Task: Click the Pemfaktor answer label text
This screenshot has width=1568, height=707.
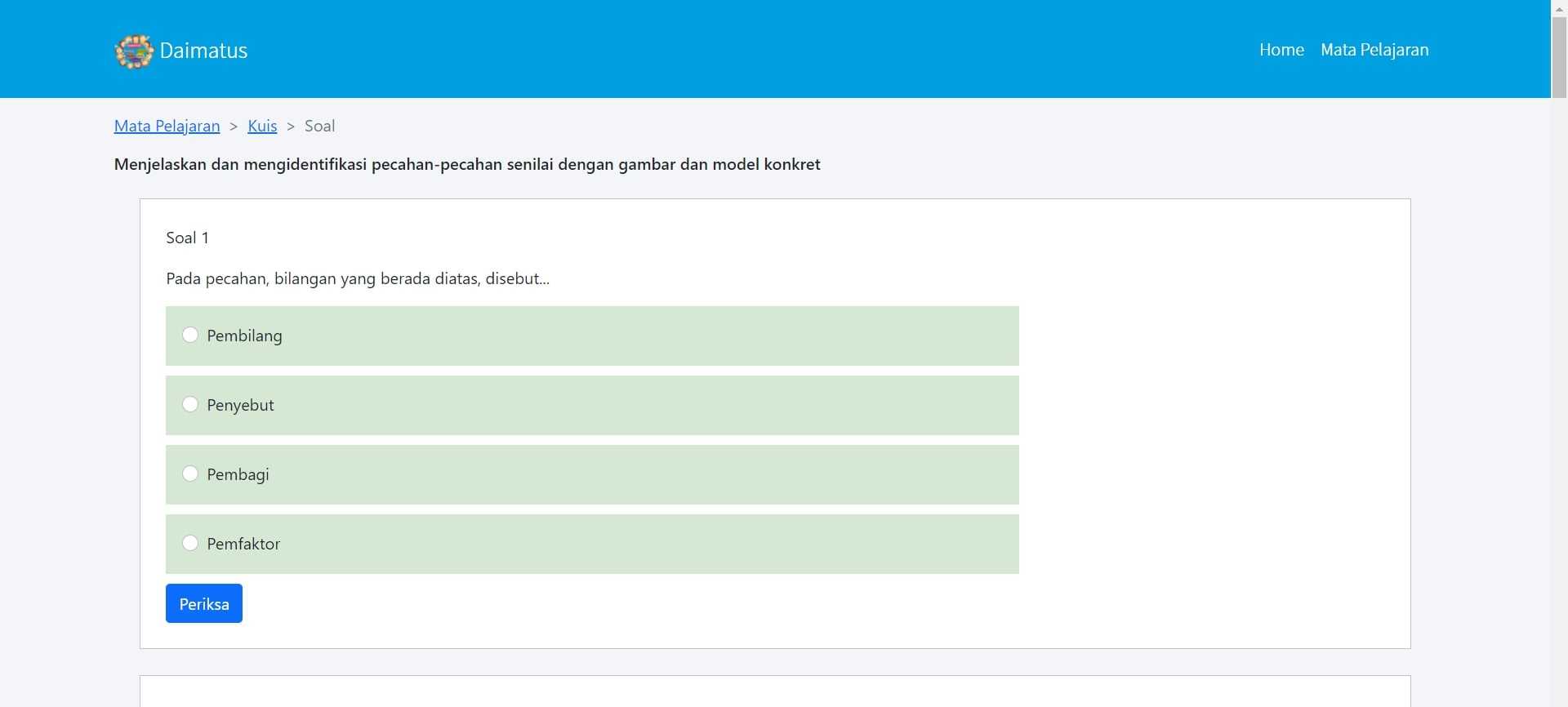Action: point(243,544)
